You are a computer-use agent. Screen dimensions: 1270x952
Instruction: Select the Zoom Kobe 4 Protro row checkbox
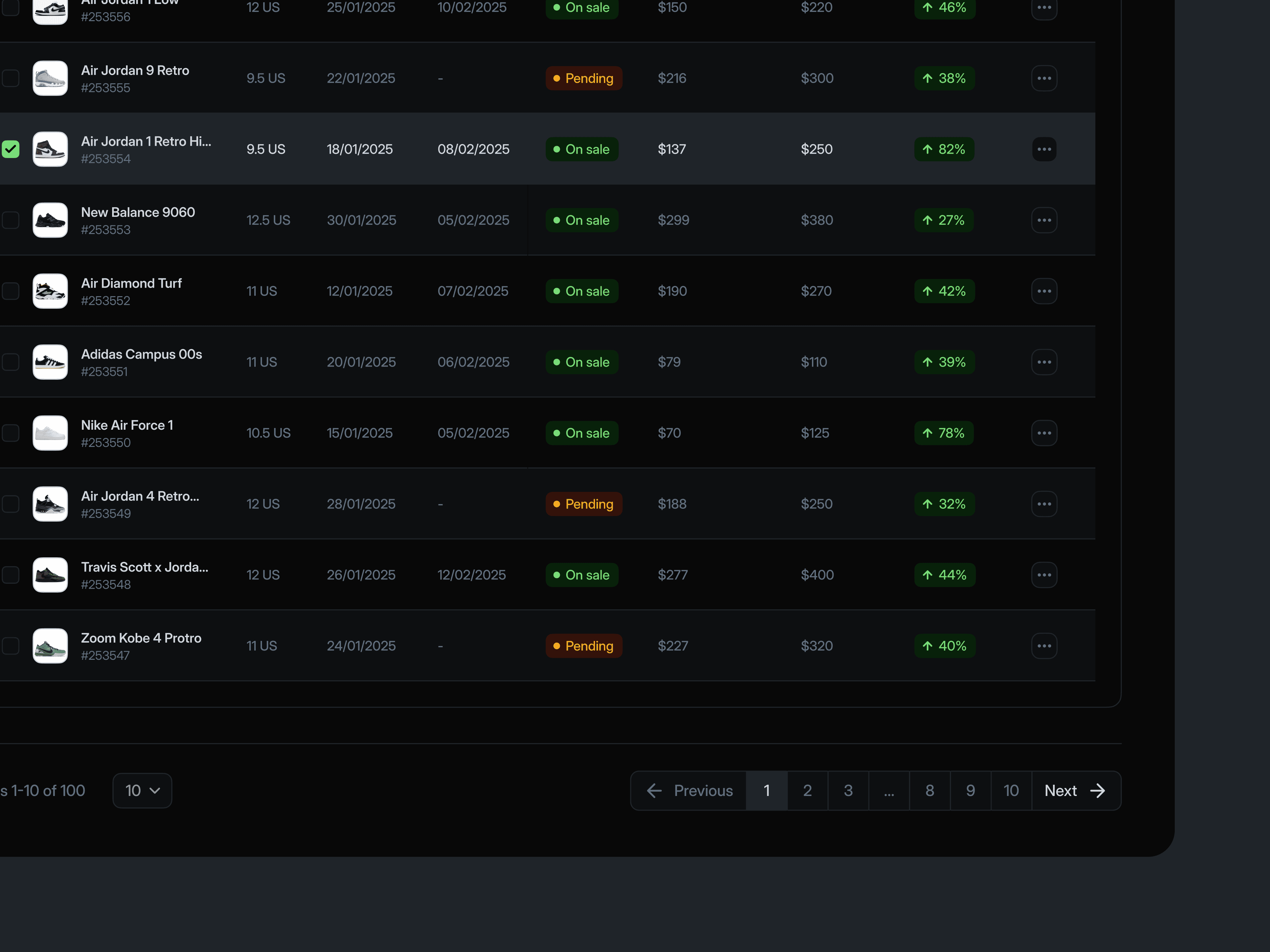point(10,646)
